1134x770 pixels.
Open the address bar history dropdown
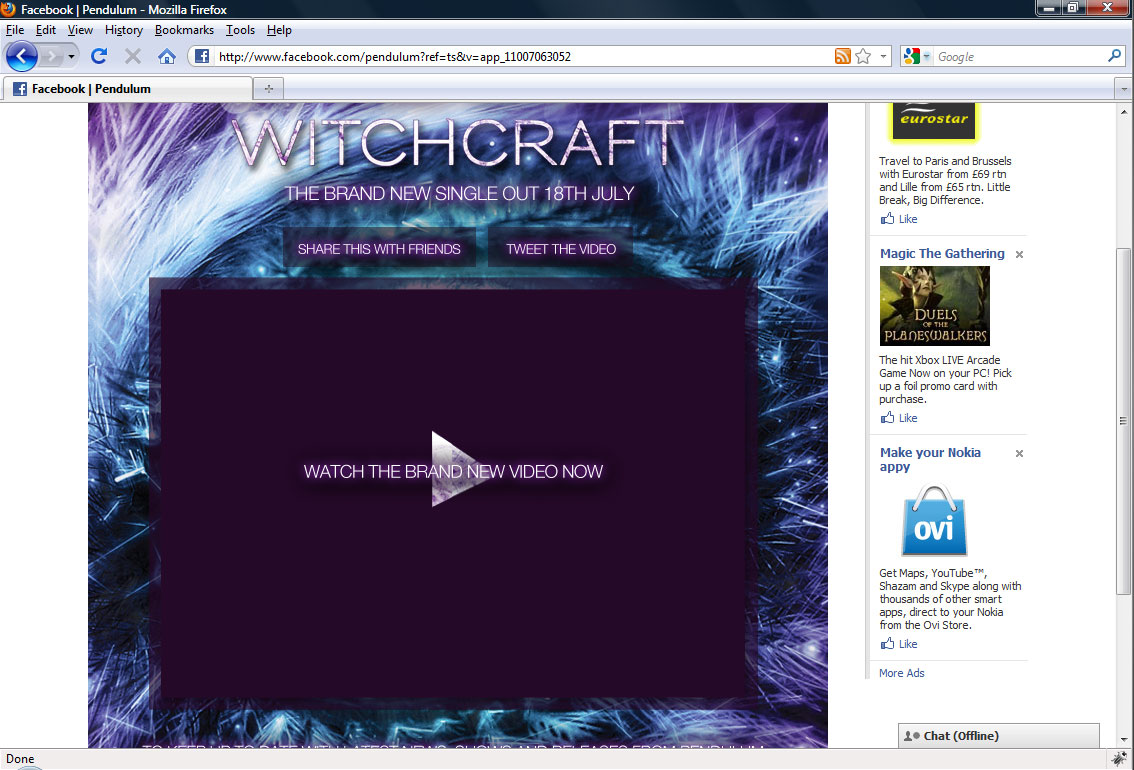[883, 56]
